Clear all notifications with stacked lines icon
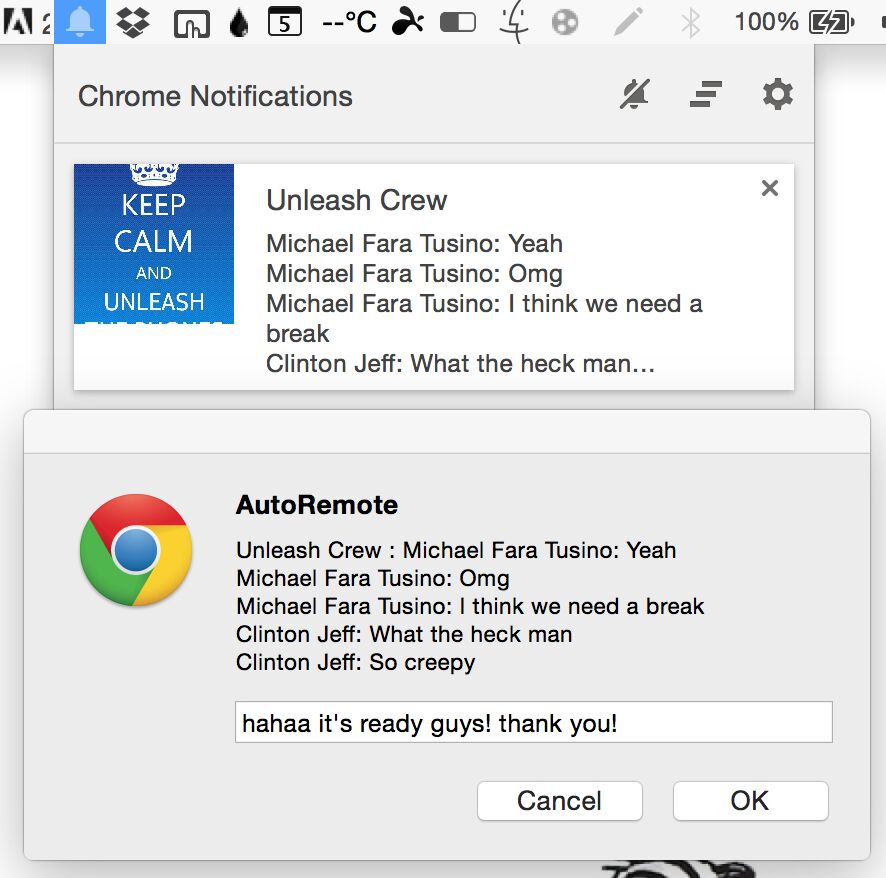The image size is (886, 878). 706,94
